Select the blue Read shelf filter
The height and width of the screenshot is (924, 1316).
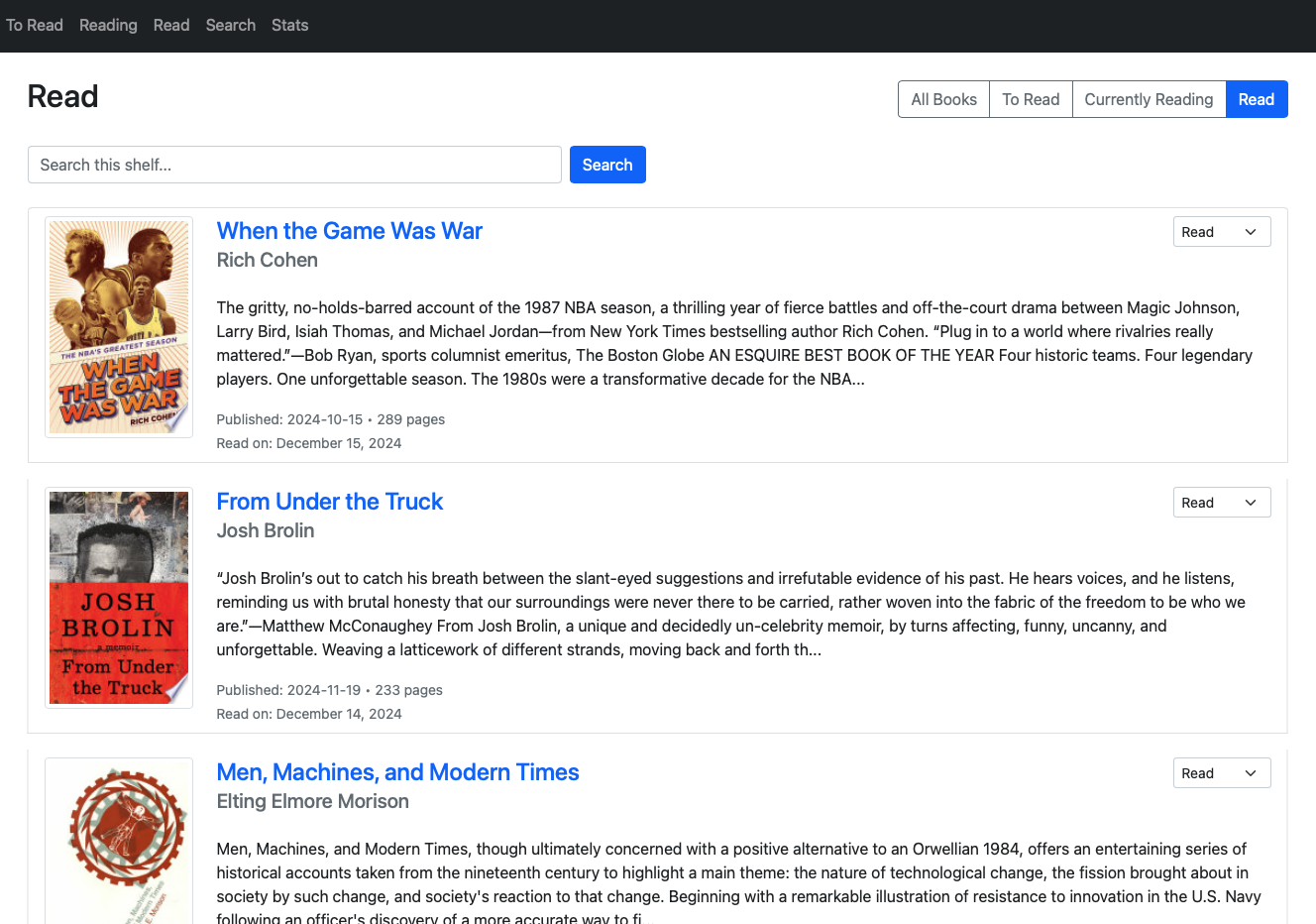point(1256,99)
